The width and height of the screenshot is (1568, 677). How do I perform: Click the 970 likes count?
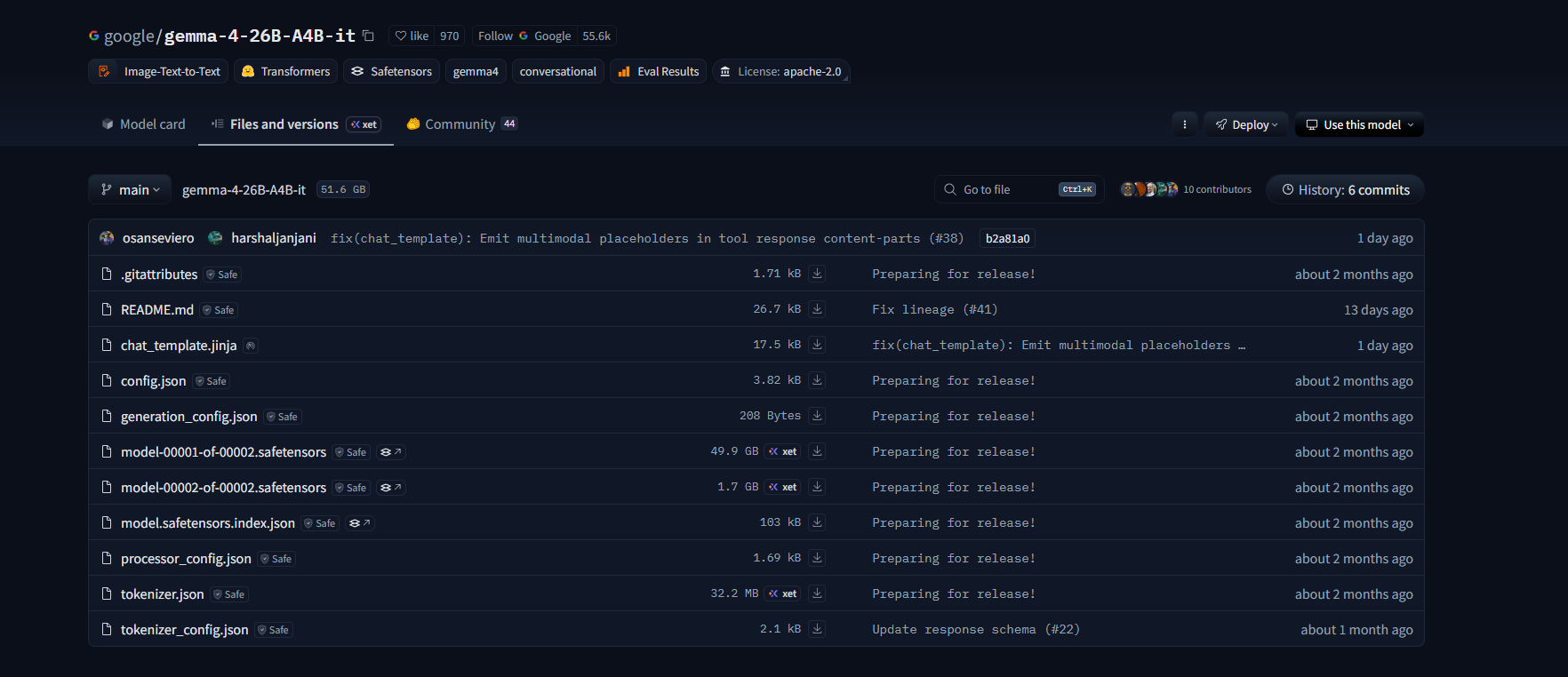[450, 36]
